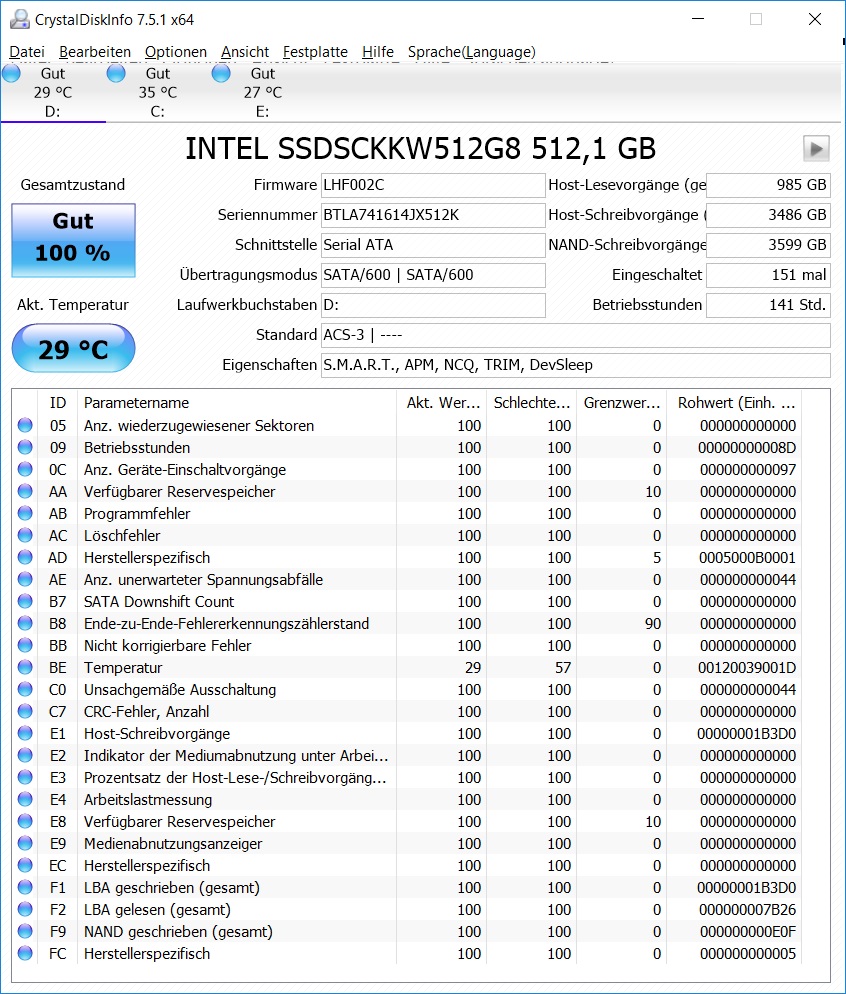Select the raw value 00120039001D

[747, 668]
